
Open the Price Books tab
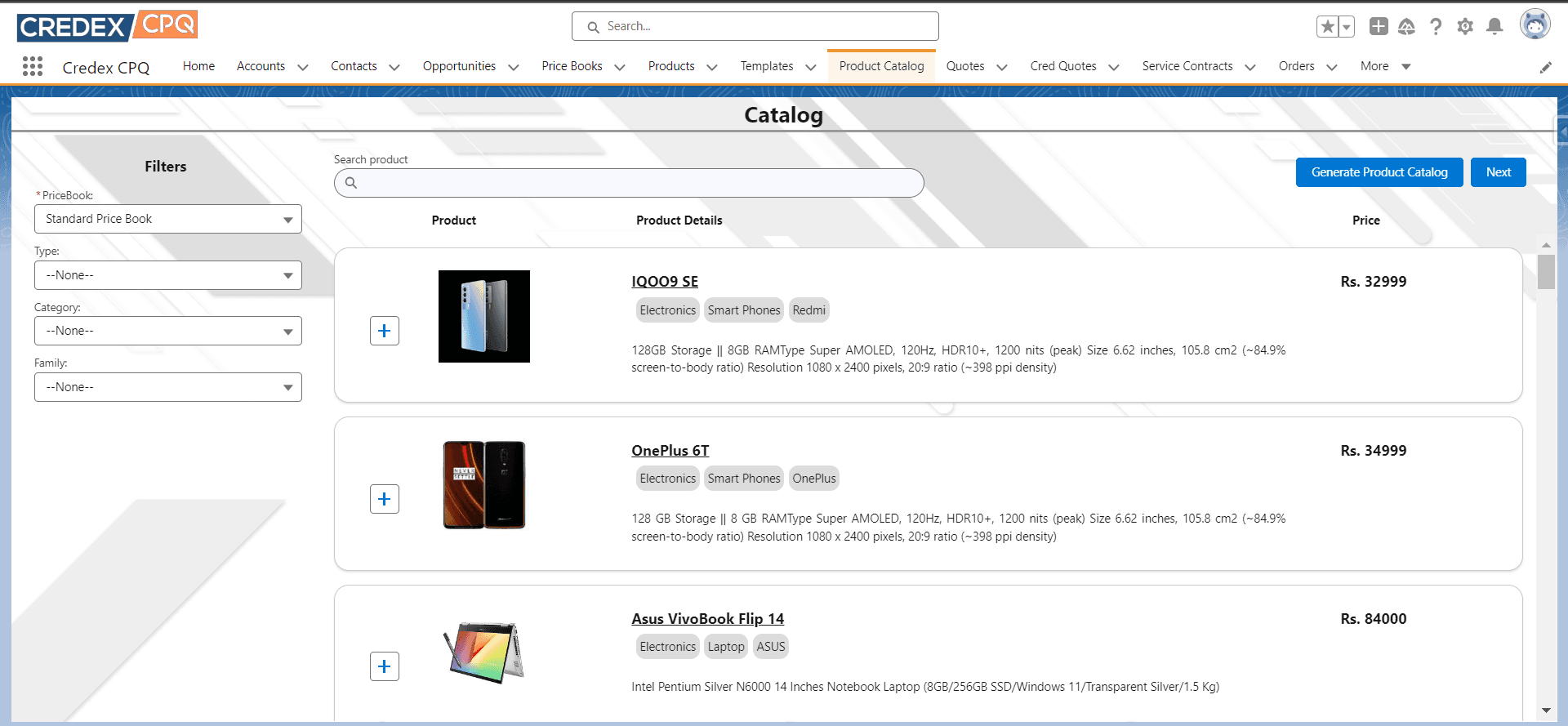572,66
